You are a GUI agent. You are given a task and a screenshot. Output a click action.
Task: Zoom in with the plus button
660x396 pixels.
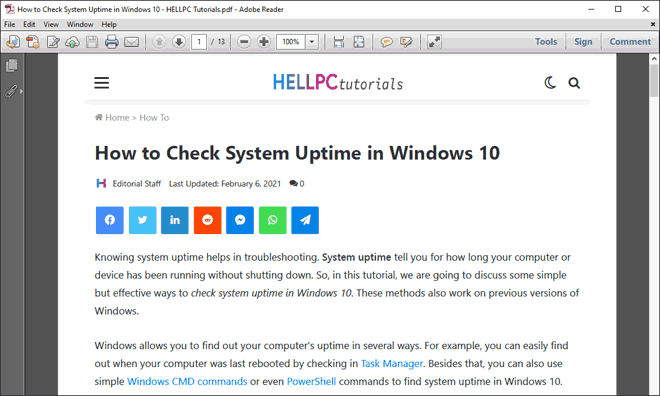coord(264,42)
